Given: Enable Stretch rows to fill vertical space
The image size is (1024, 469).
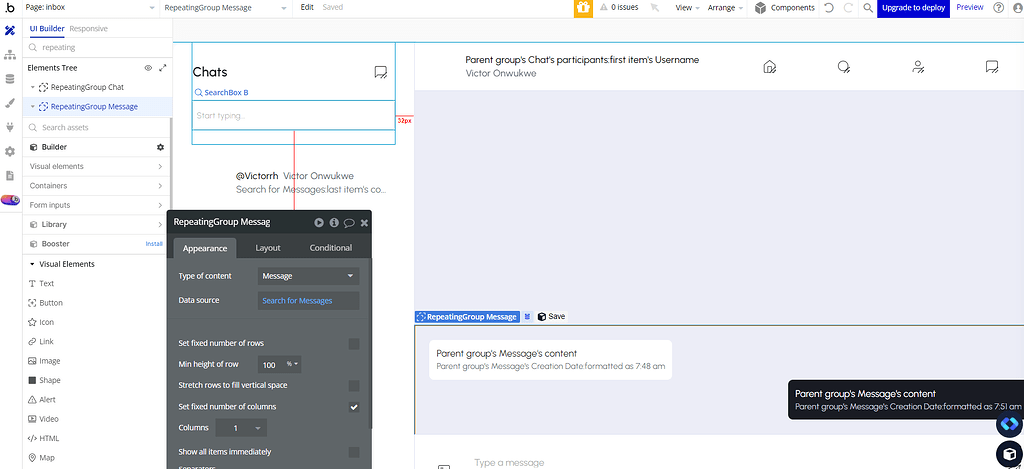Looking at the screenshot, I should (354, 385).
